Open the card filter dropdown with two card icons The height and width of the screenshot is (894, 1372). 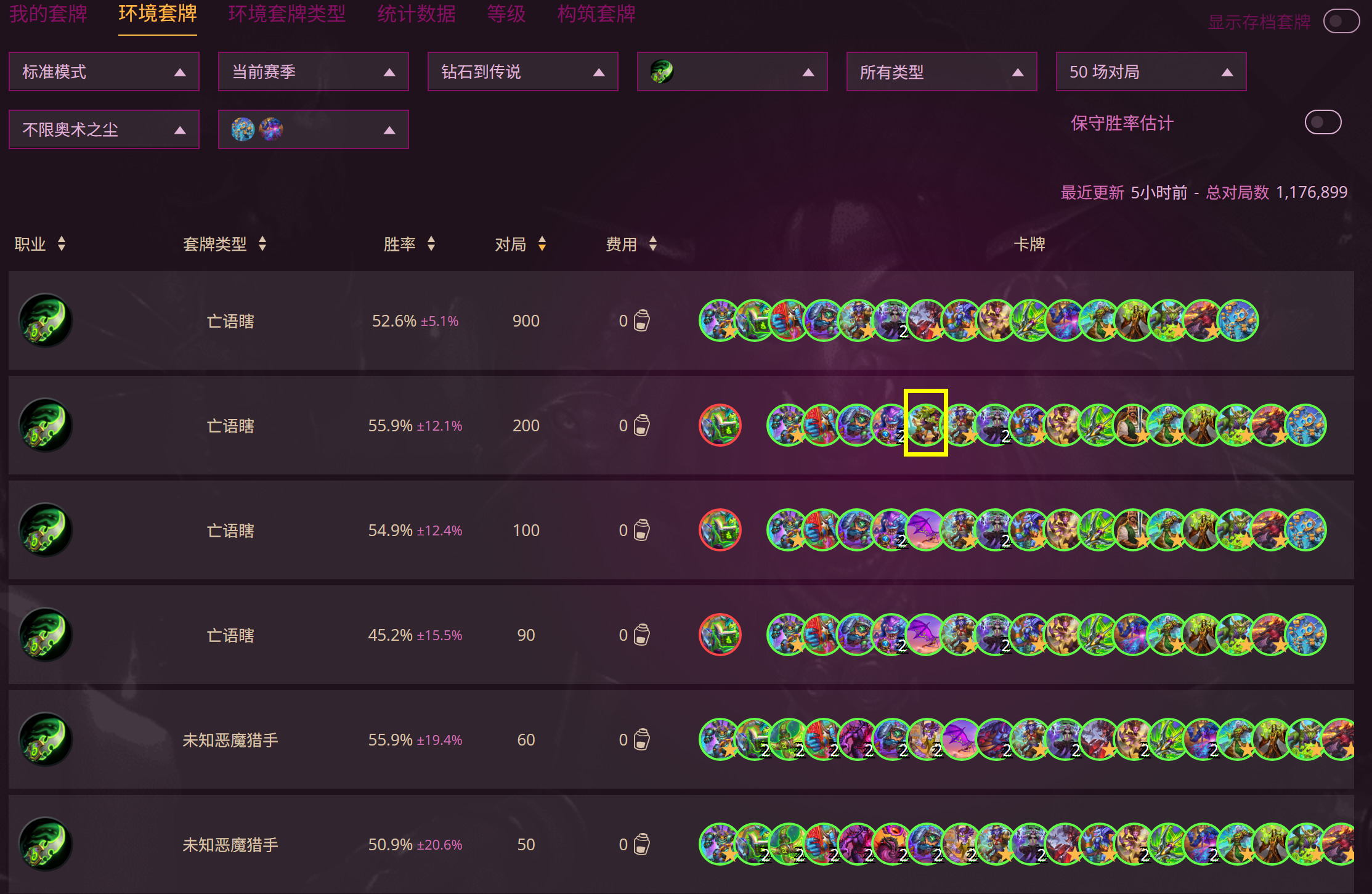pyautogui.click(x=314, y=129)
